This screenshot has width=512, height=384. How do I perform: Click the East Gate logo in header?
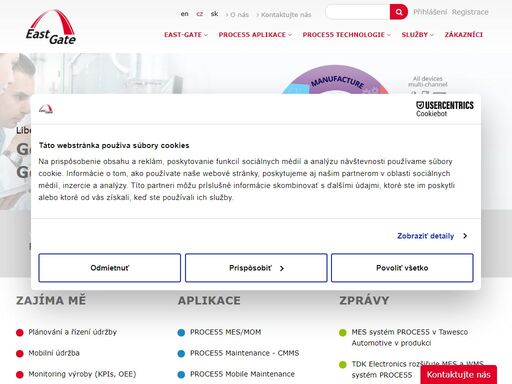(x=51, y=27)
